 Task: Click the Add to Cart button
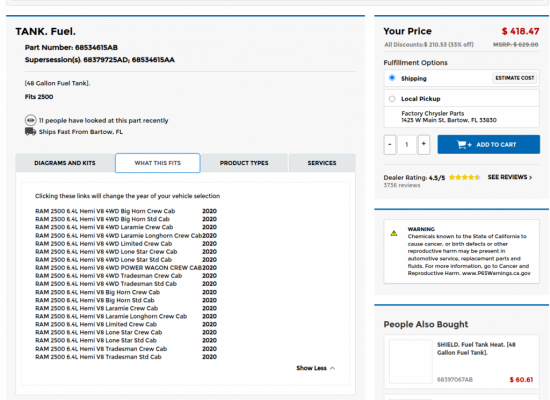click(x=489, y=145)
